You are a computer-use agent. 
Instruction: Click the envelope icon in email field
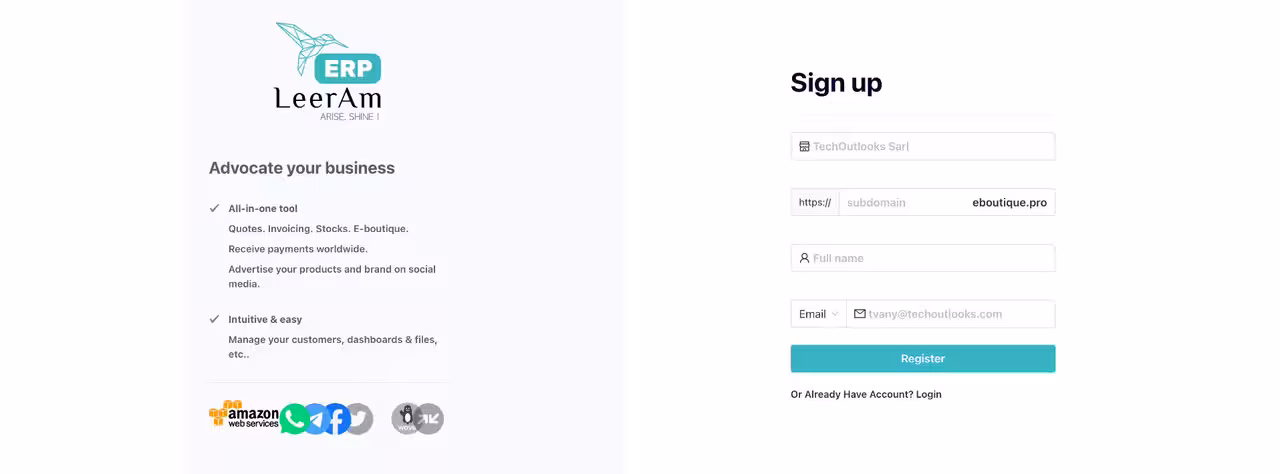[860, 314]
